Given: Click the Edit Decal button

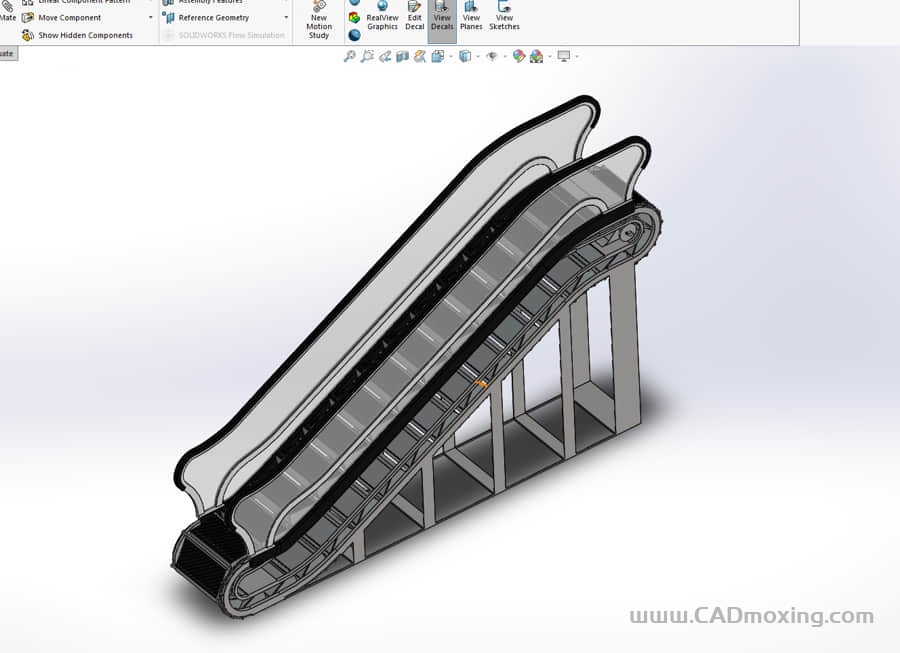Looking at the screenshot, I should click(x=414, y=17).
